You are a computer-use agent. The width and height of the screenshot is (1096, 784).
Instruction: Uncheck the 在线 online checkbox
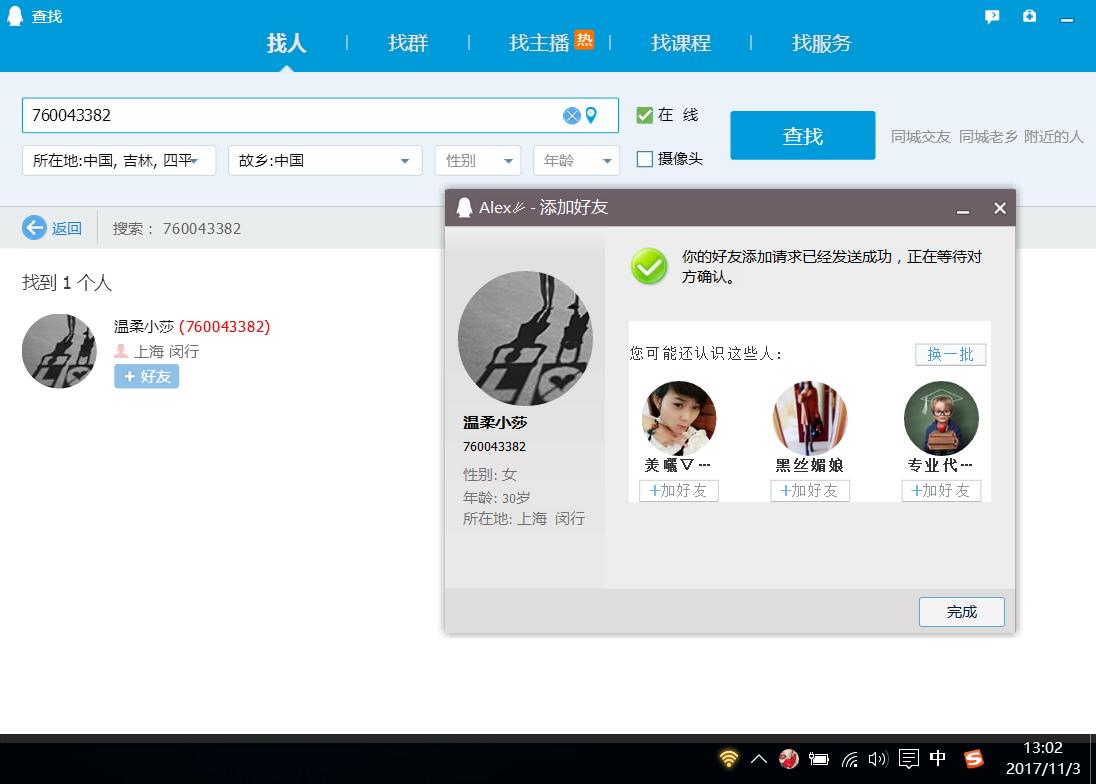click(x=644, y=115)
